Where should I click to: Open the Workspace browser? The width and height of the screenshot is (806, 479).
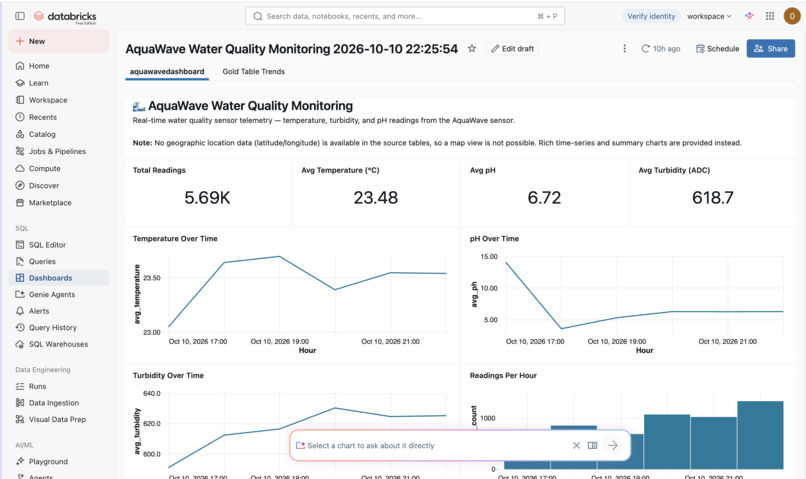click(x=59, y=100)
